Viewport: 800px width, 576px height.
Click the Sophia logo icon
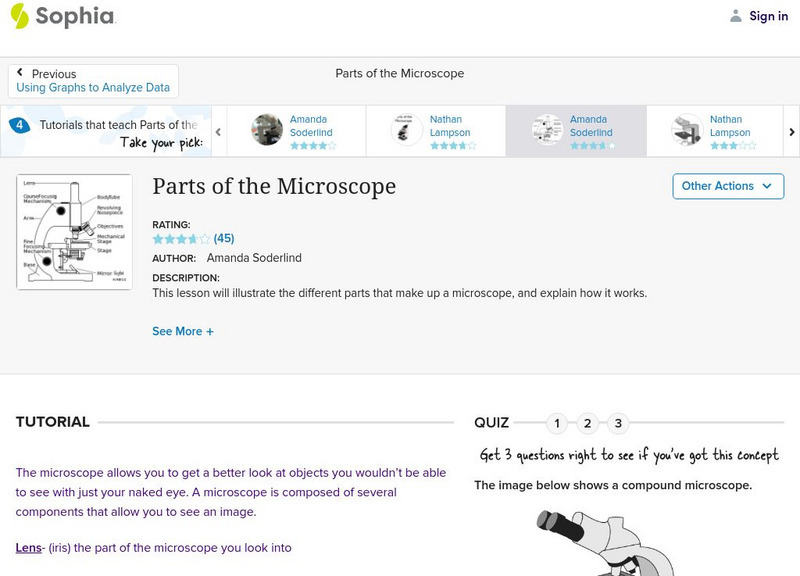coord(19,15)
